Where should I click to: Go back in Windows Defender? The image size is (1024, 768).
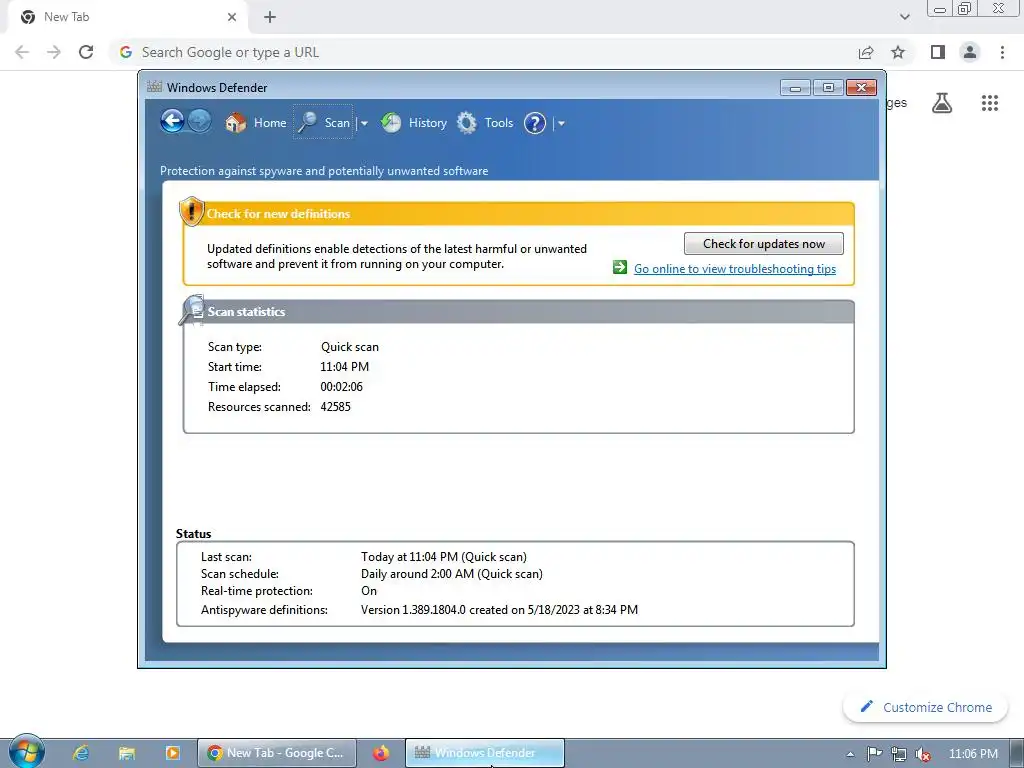click(172, 121)
